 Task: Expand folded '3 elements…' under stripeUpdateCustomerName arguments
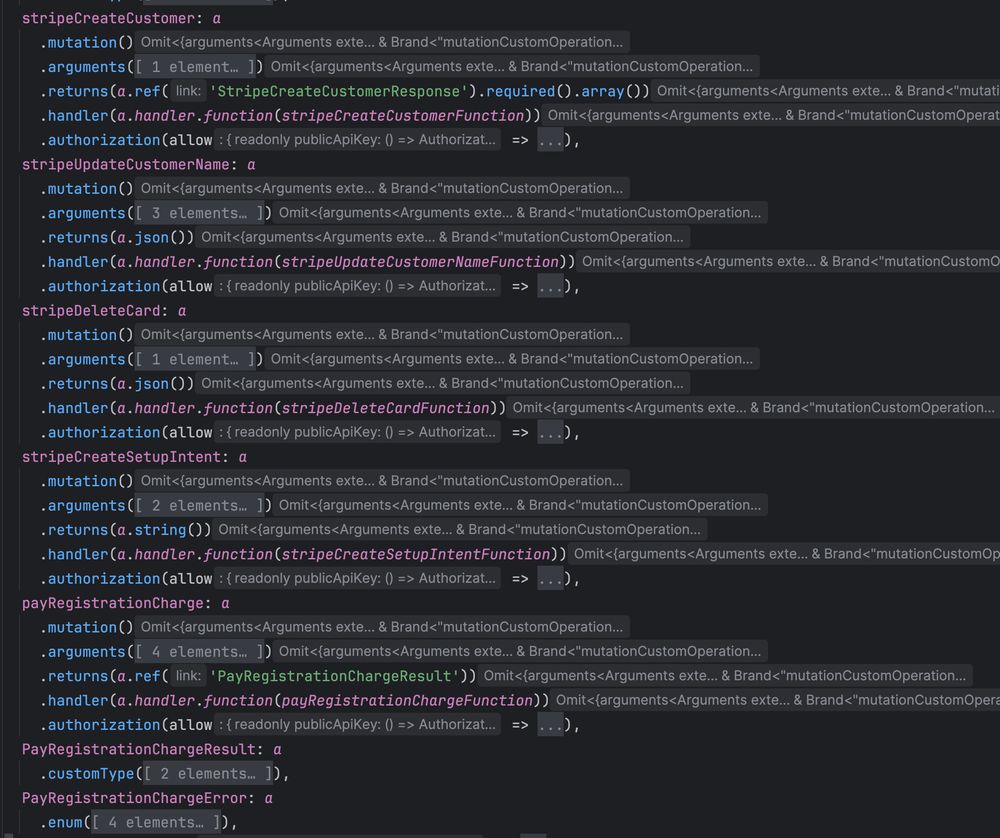tap(199, 213)
